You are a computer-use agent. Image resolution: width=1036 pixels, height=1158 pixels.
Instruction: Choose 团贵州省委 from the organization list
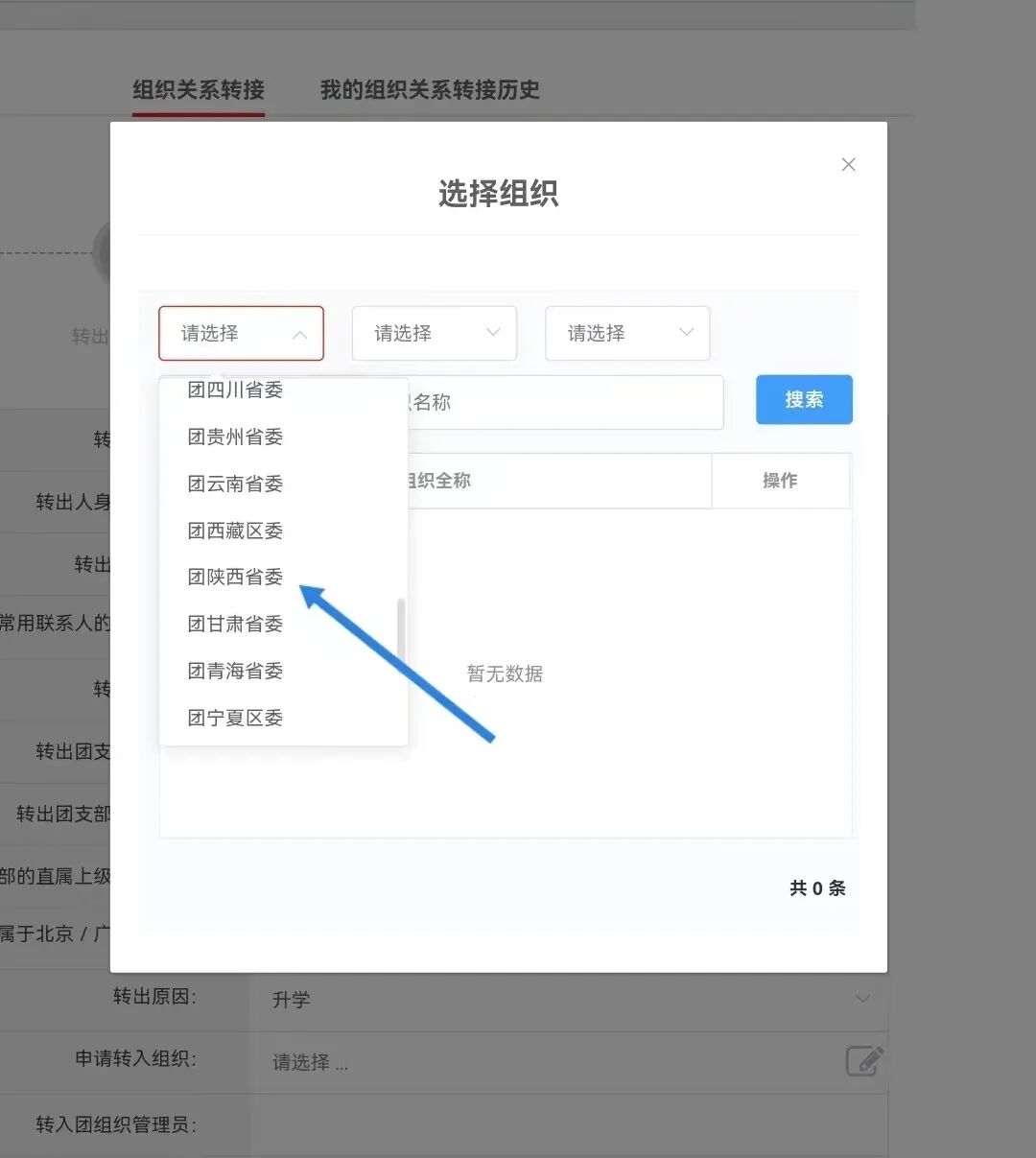click(235, 437)
